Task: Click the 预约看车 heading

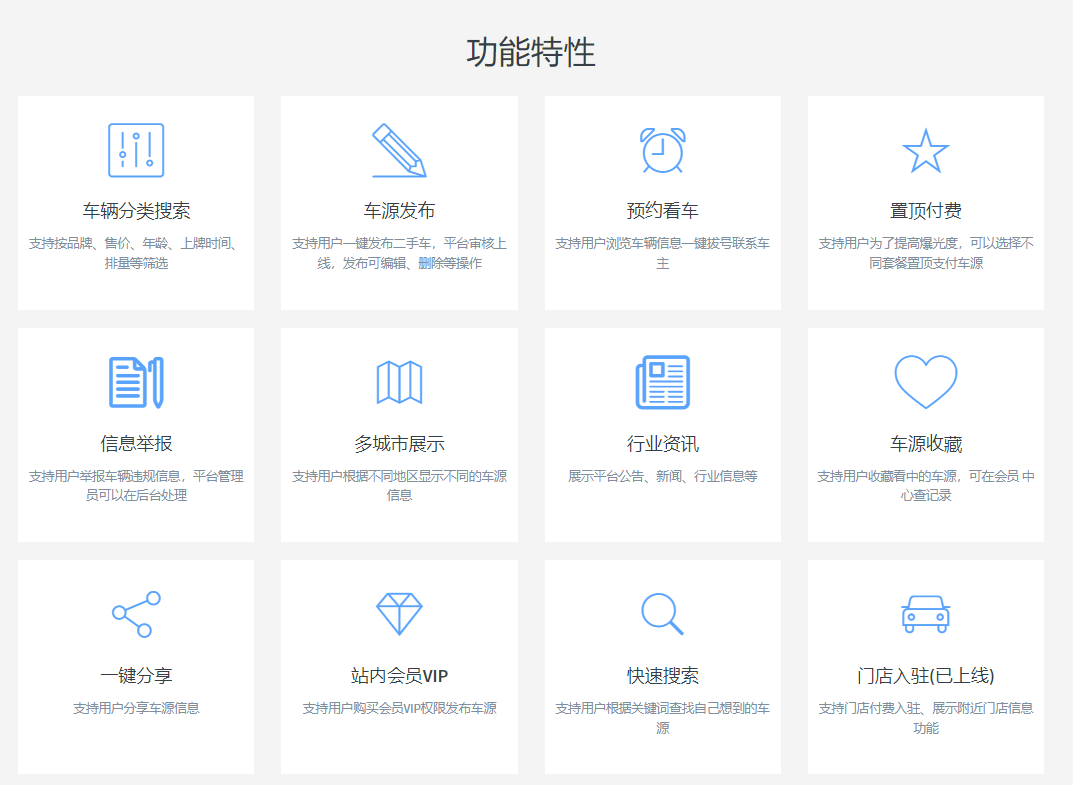Action: [662, 211]
